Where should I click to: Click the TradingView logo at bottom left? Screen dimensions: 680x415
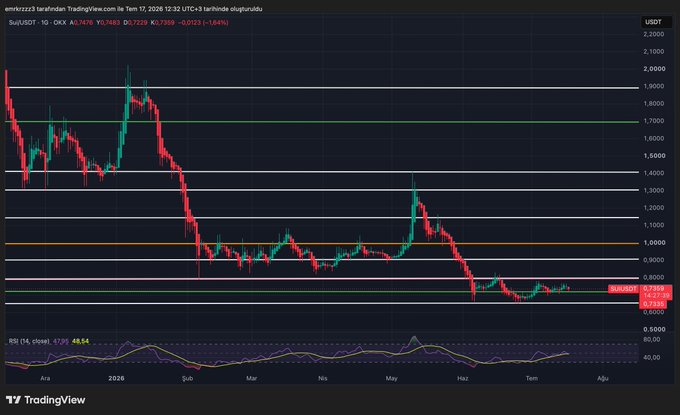click(46, 400)
